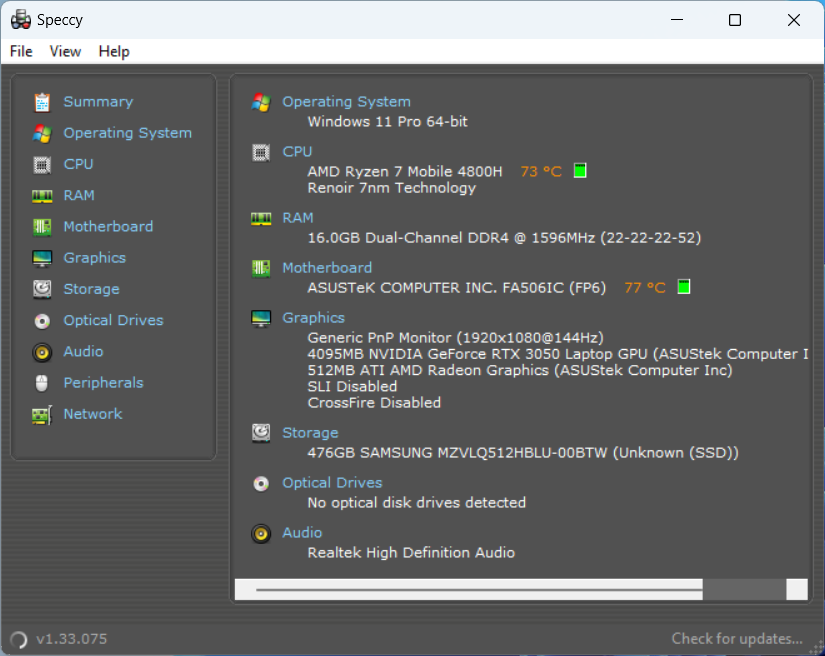
Task: Click the Operating System flag icon in sidebar
Action: pyautogui.click(x=42, y=134)
